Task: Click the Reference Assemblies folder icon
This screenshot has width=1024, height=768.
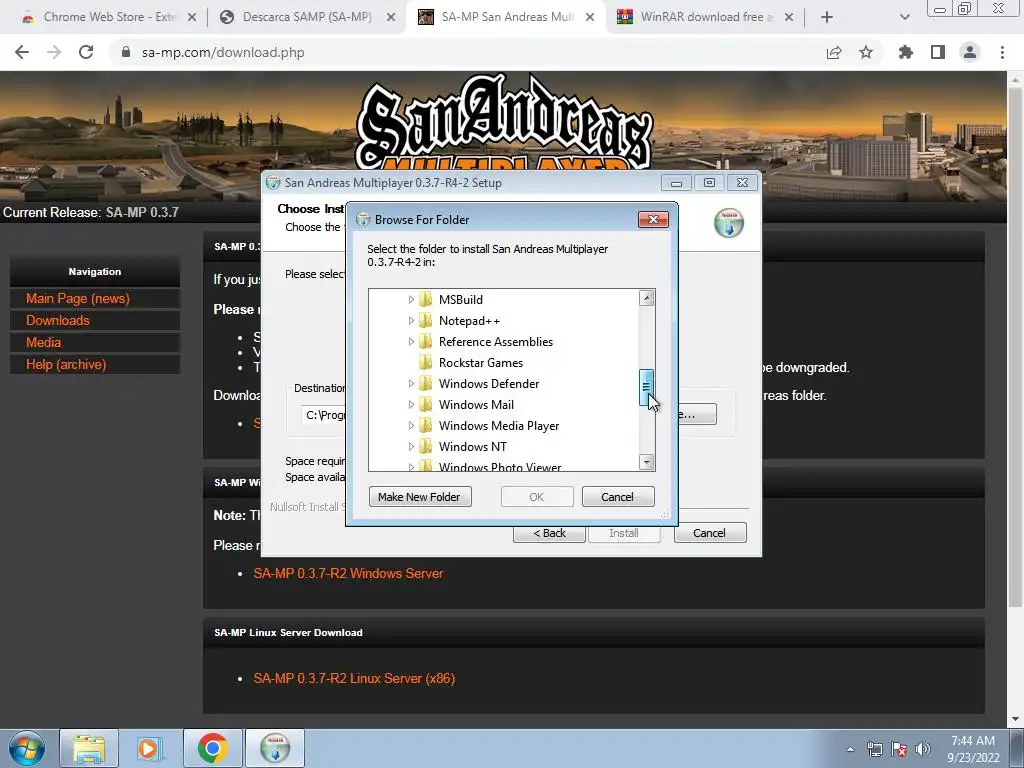Action: click(x=426, y=342)
